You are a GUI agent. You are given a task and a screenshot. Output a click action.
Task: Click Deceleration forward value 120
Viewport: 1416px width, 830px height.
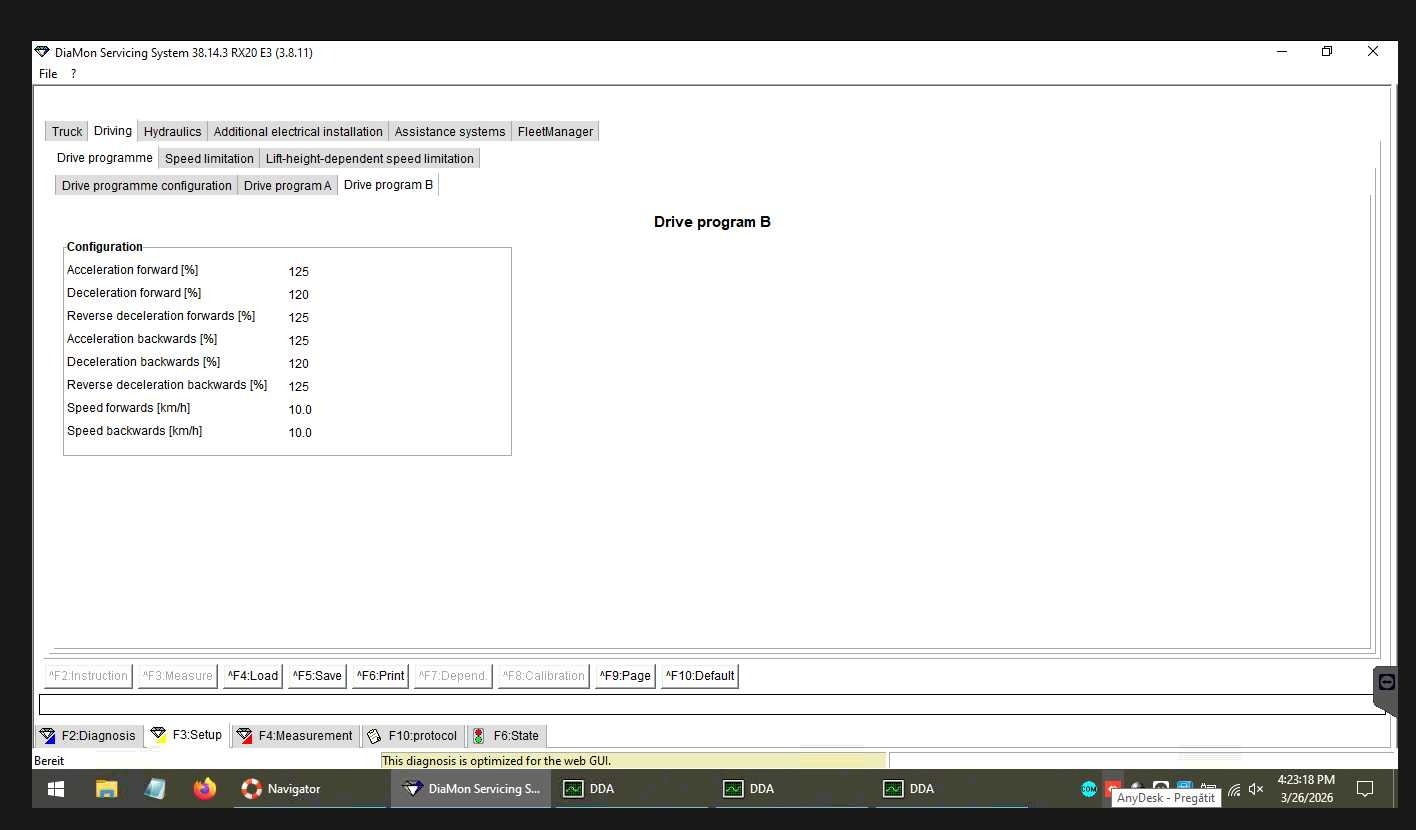coord(298,295)
